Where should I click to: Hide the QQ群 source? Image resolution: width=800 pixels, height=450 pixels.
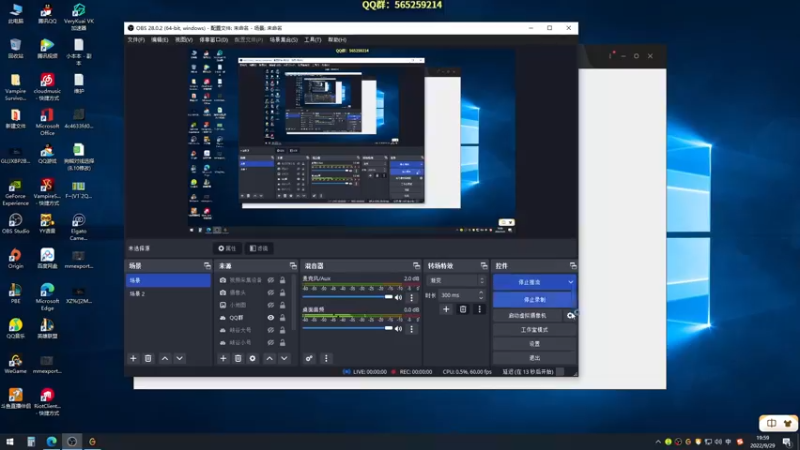[271, 317]
